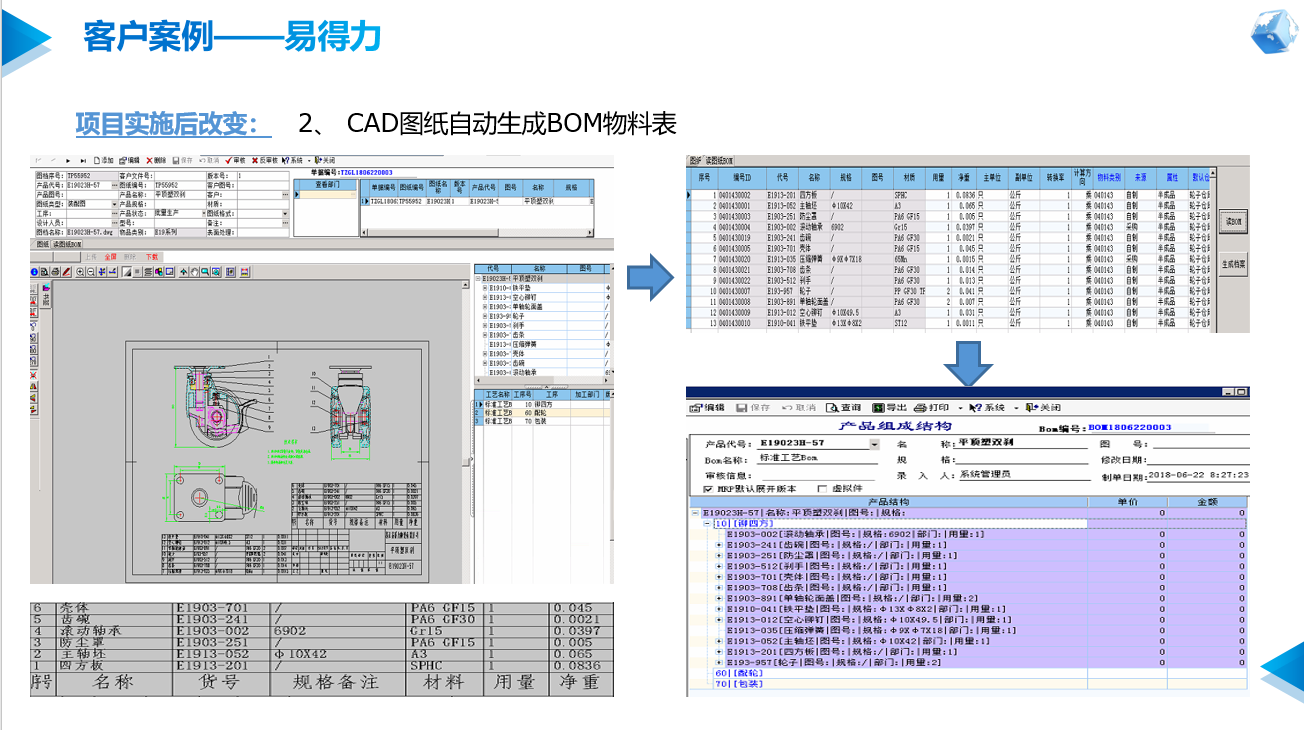Expand the E1903-241 齿碗 tree node
Screen dimensions: 1304x730
(x=719, y=545)
